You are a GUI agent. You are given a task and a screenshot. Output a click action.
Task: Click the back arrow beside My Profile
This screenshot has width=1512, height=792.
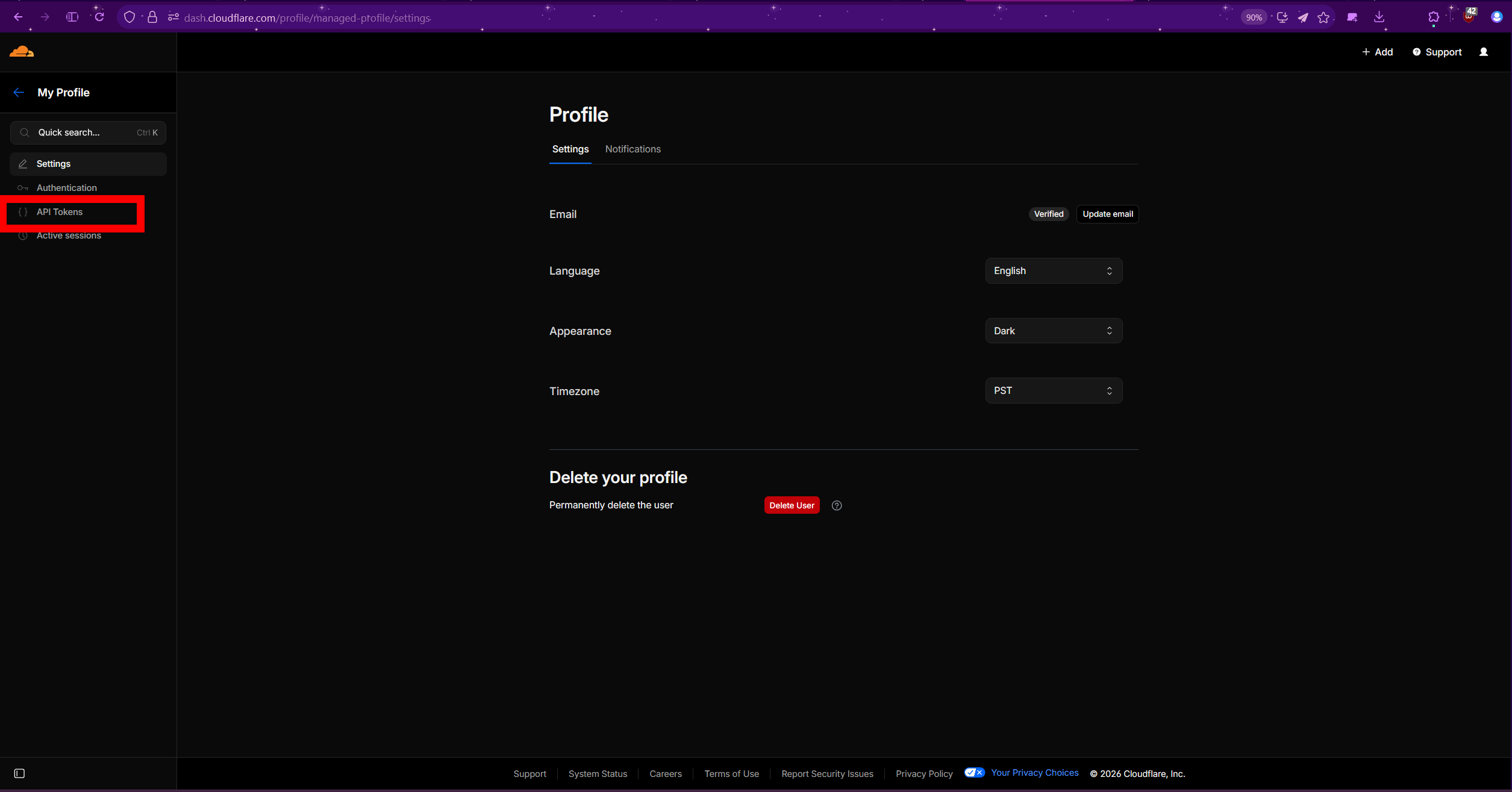pyautogui.click(x=19, y=92)
